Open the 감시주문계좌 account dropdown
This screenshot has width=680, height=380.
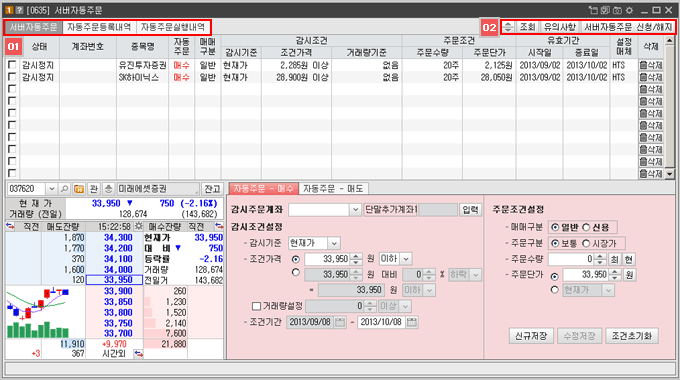pyautogui.click(x=355, y=210)
